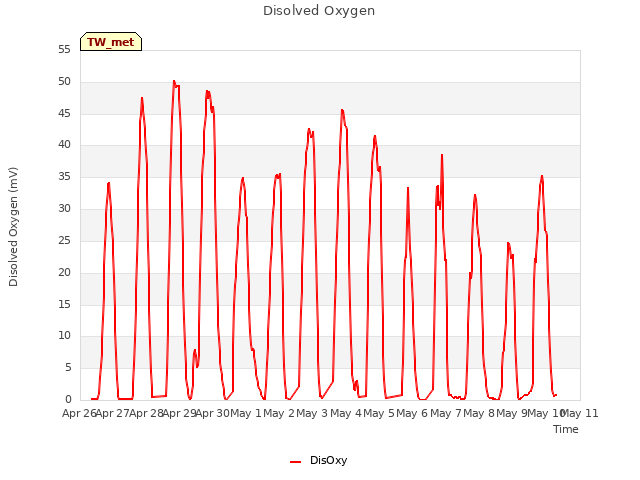Click the Disolved Oxygen (mV) axis label
The width and height of the screenshot is (640, 480).
13,227
